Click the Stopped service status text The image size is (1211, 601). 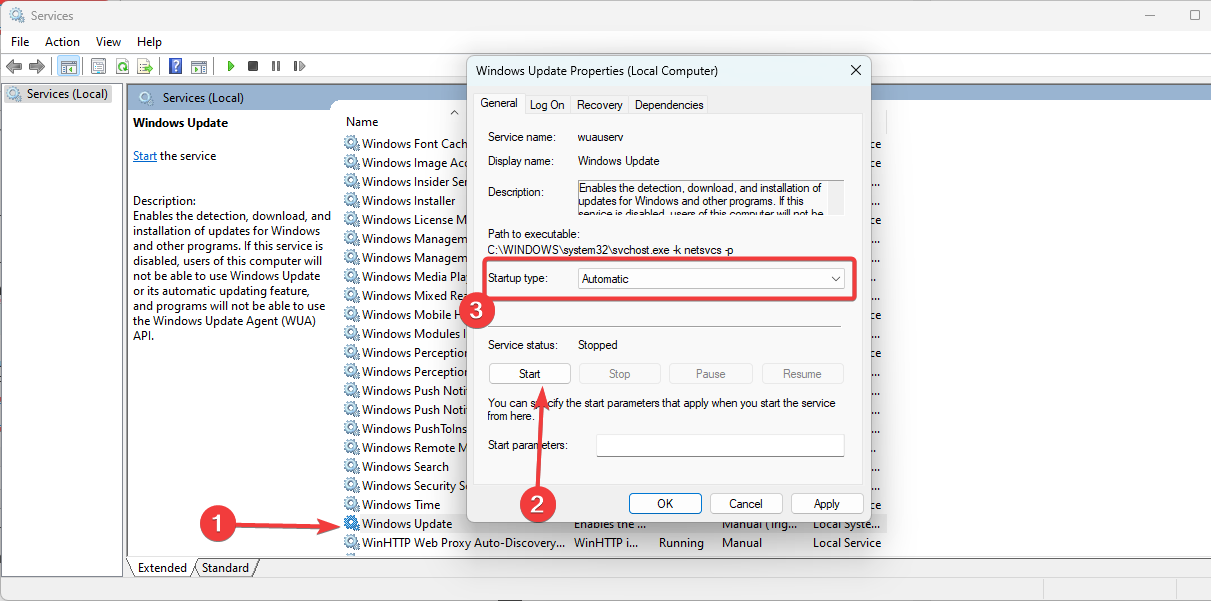[598, 345]
